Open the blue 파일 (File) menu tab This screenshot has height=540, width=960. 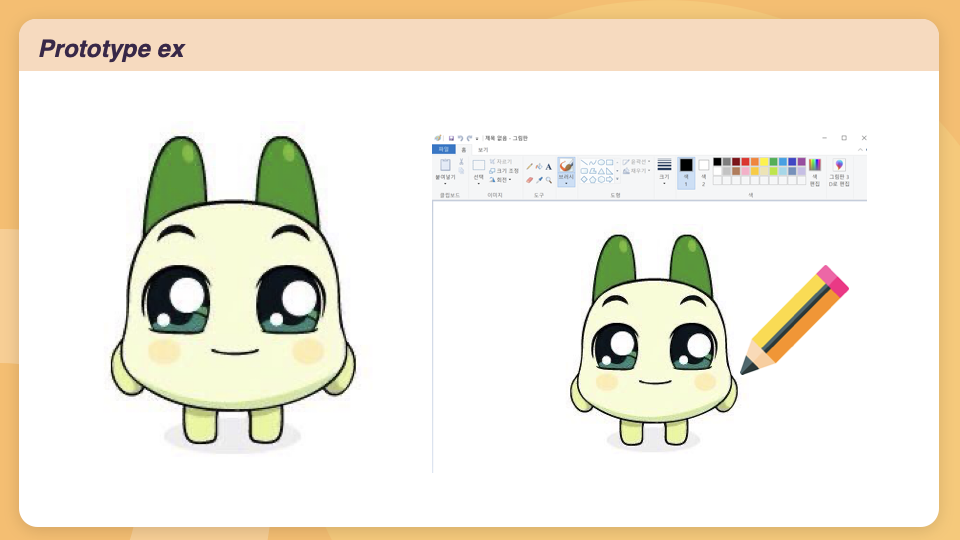coord(444,149)
